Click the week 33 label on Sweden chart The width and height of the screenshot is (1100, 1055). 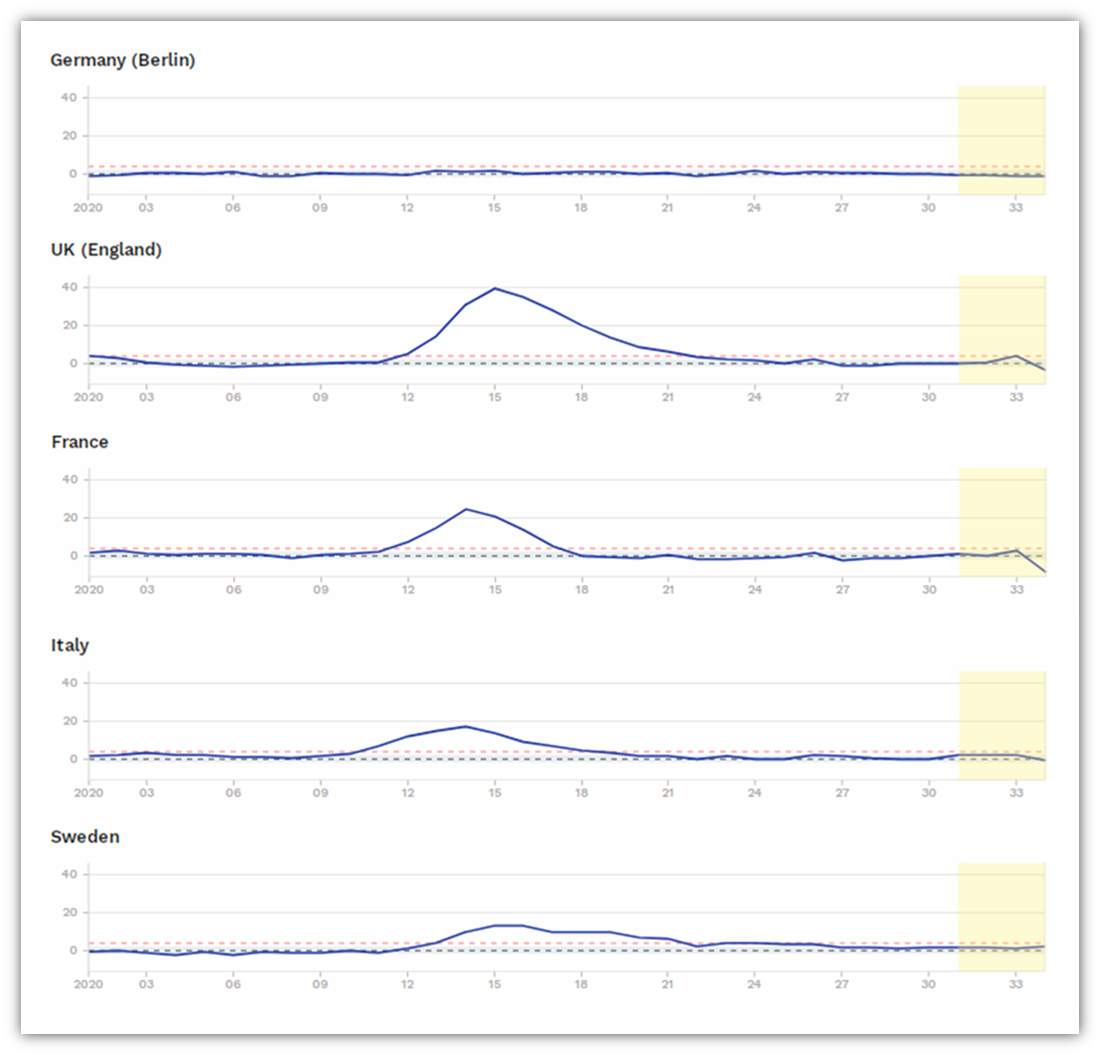pyautogui.click(x=1016, y=984)
